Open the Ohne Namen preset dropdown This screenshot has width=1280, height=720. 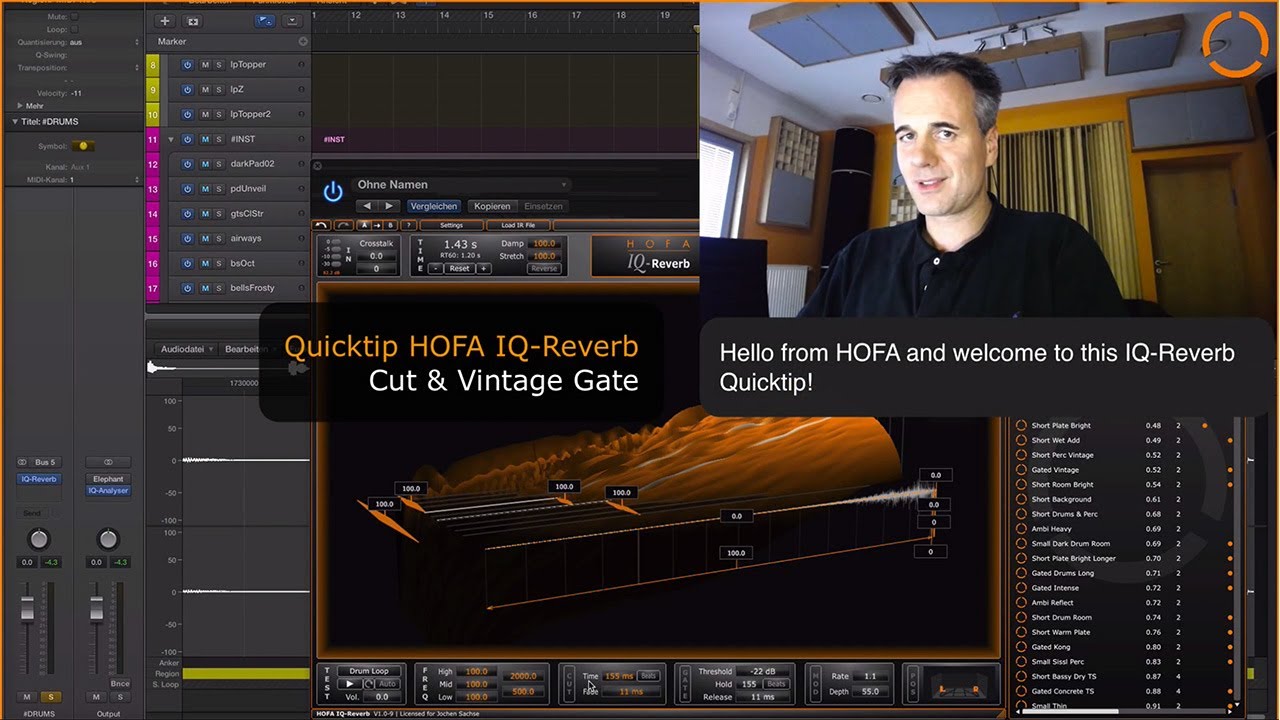click(x=462, y=185)
